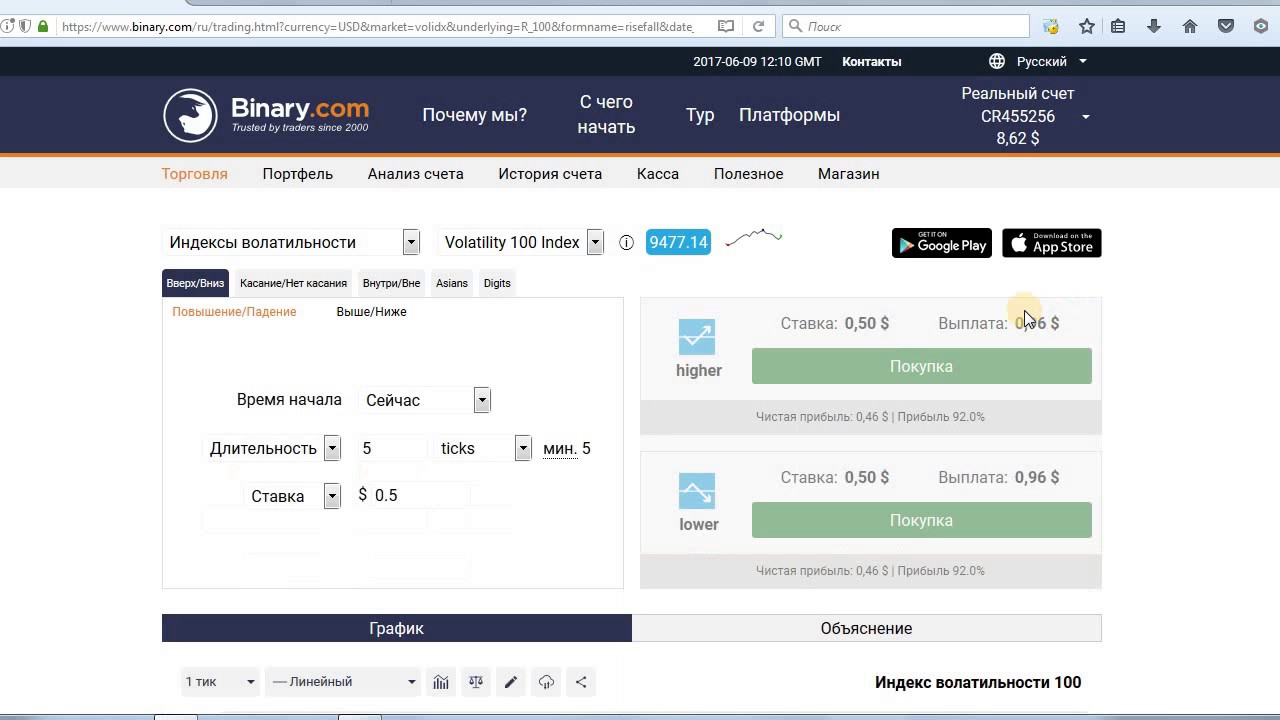
Task: Open the App Store download badge
Action: point(1052,243)
